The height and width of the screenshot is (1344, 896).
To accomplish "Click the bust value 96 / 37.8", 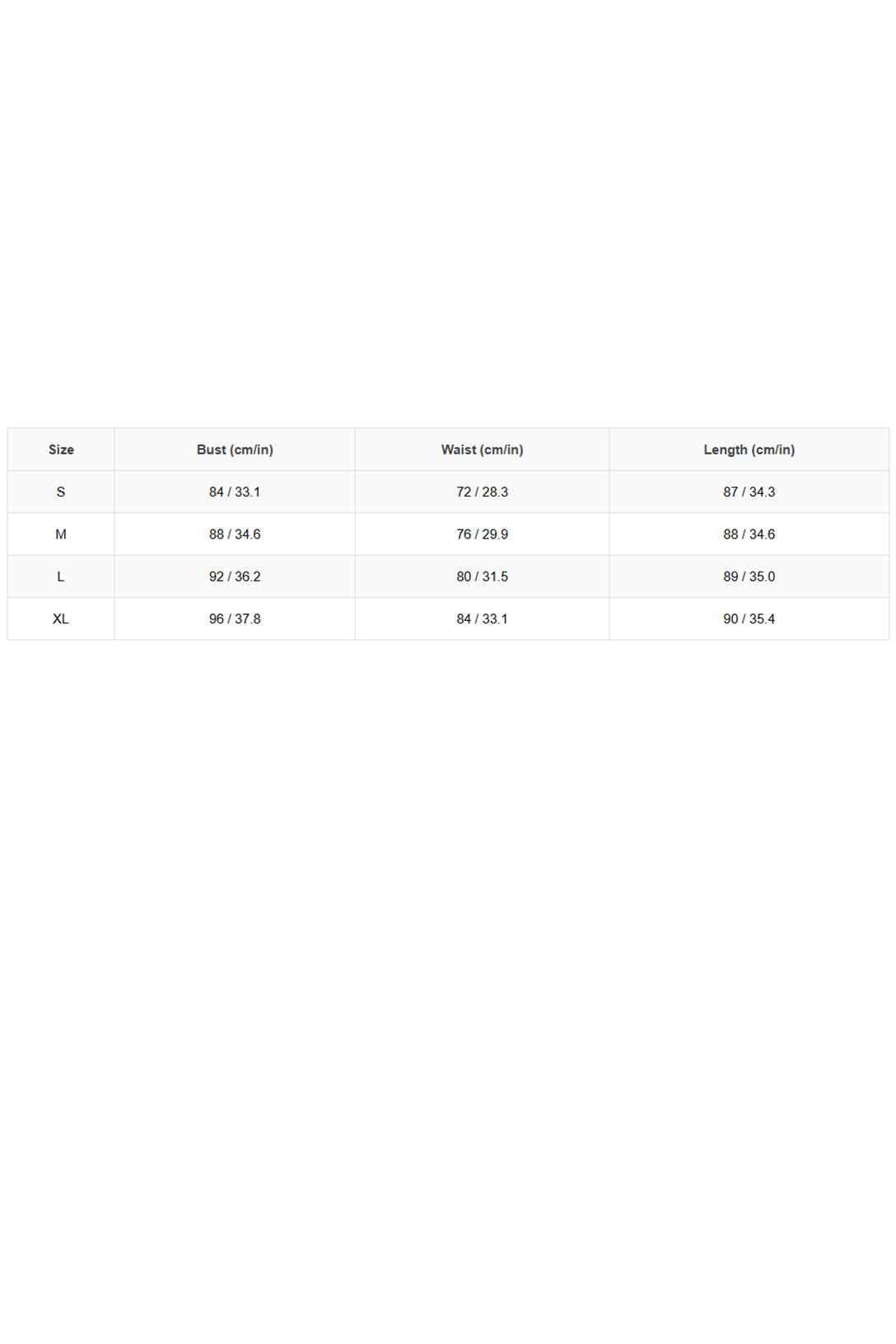I will click(x=235, y=618).
